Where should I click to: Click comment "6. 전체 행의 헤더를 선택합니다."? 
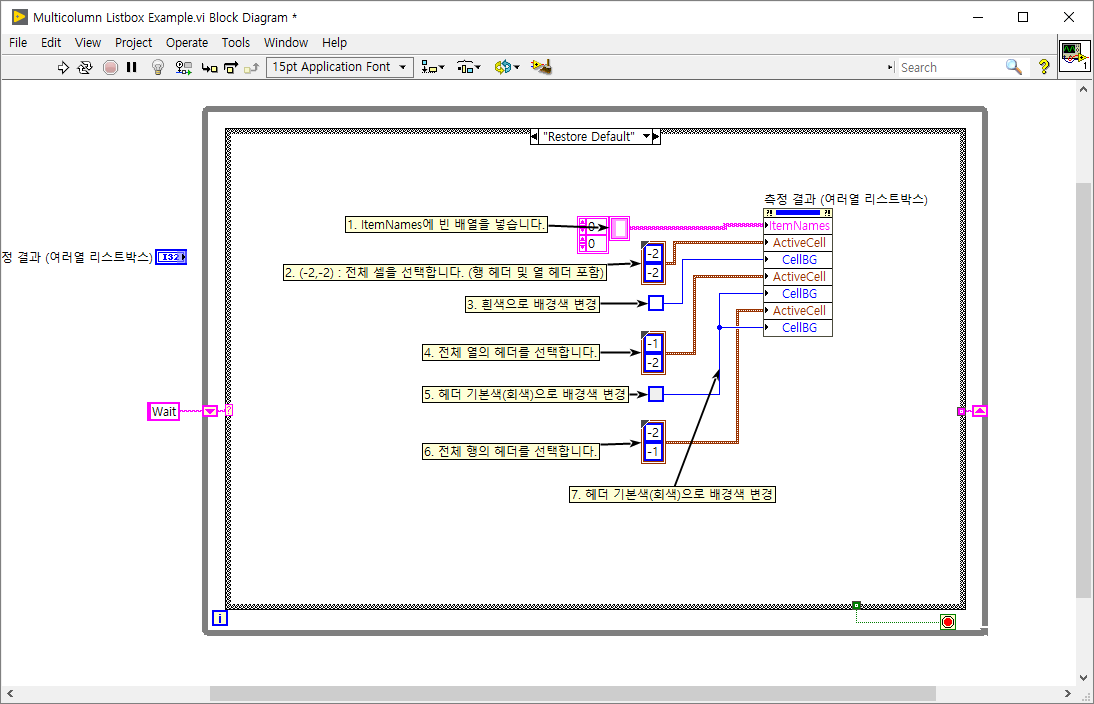click(x=511, y=451)
